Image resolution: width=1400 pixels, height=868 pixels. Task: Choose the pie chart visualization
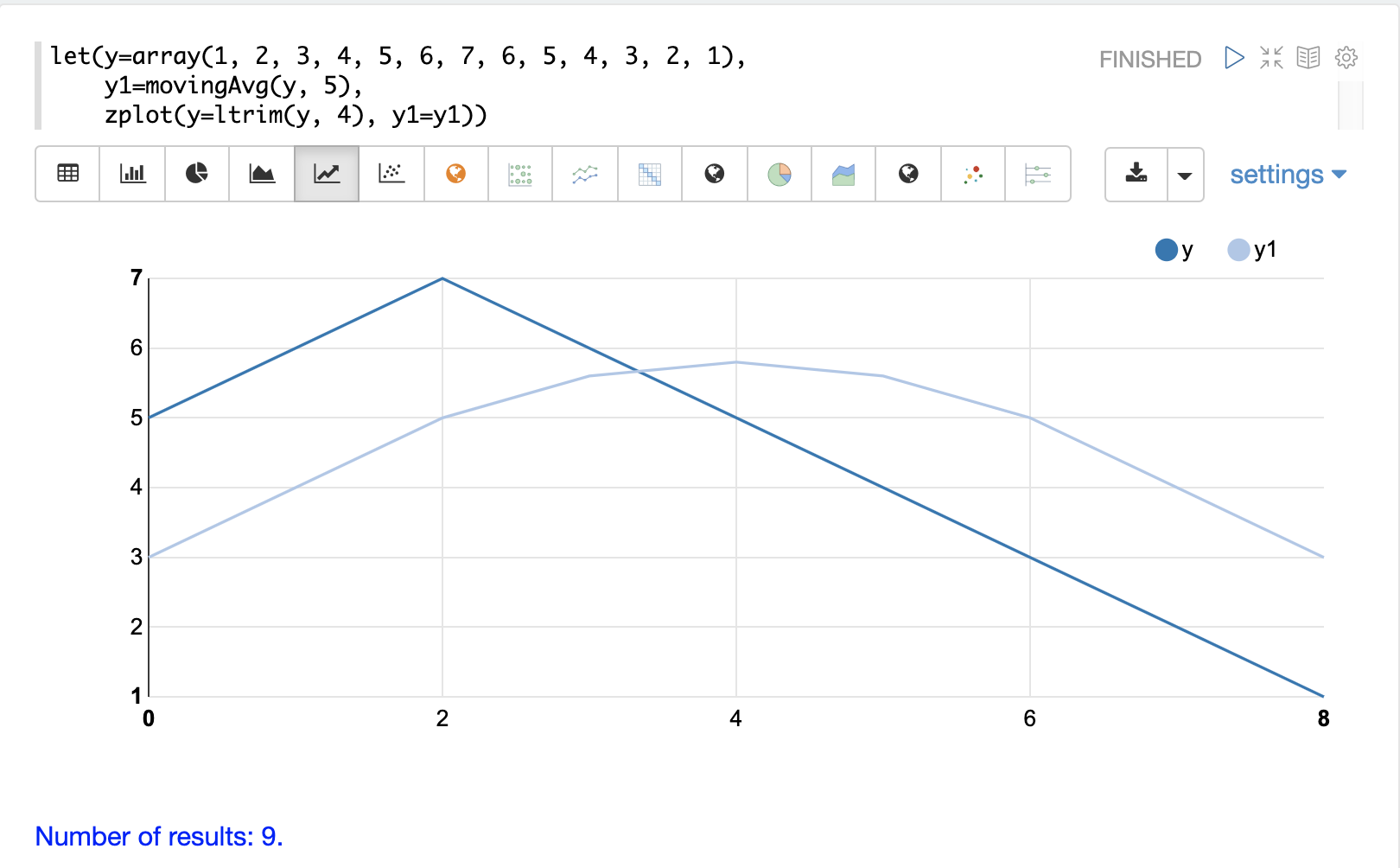point(197,174)
